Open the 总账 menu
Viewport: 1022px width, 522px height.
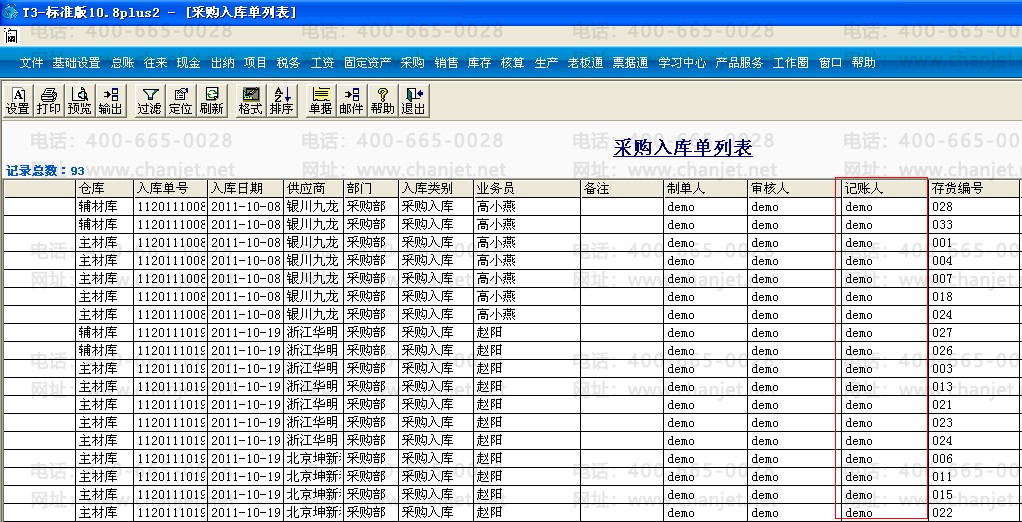(x=123, y=63)
